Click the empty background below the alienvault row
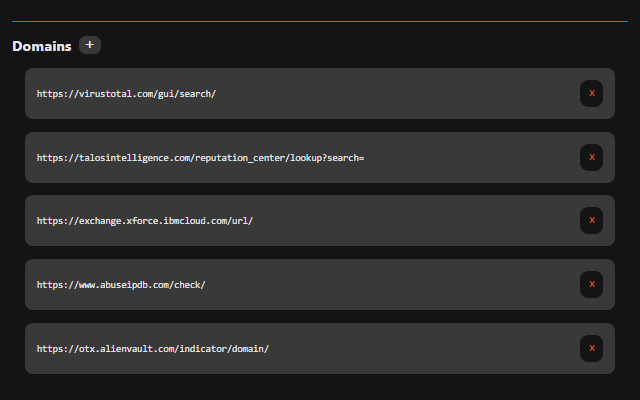Screen dimensions: 640x400 (320, 388)
